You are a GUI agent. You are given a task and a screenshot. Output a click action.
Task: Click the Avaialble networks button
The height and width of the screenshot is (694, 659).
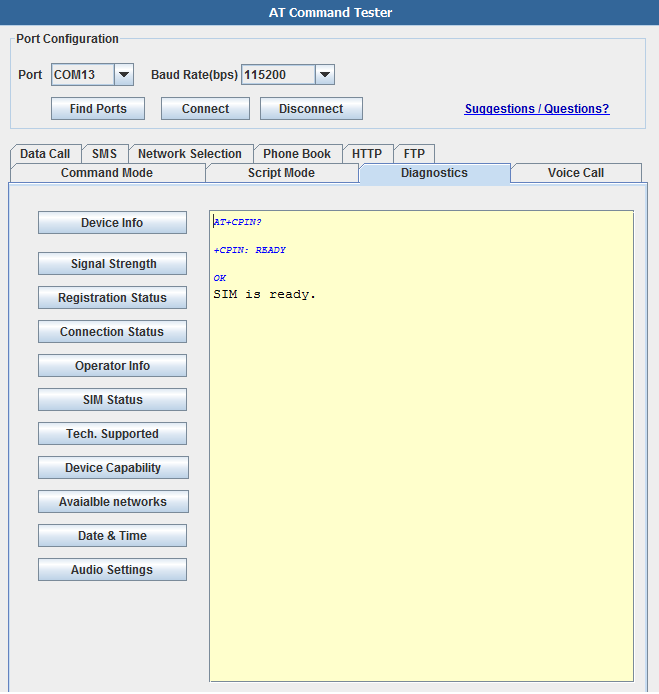point(113,501)
